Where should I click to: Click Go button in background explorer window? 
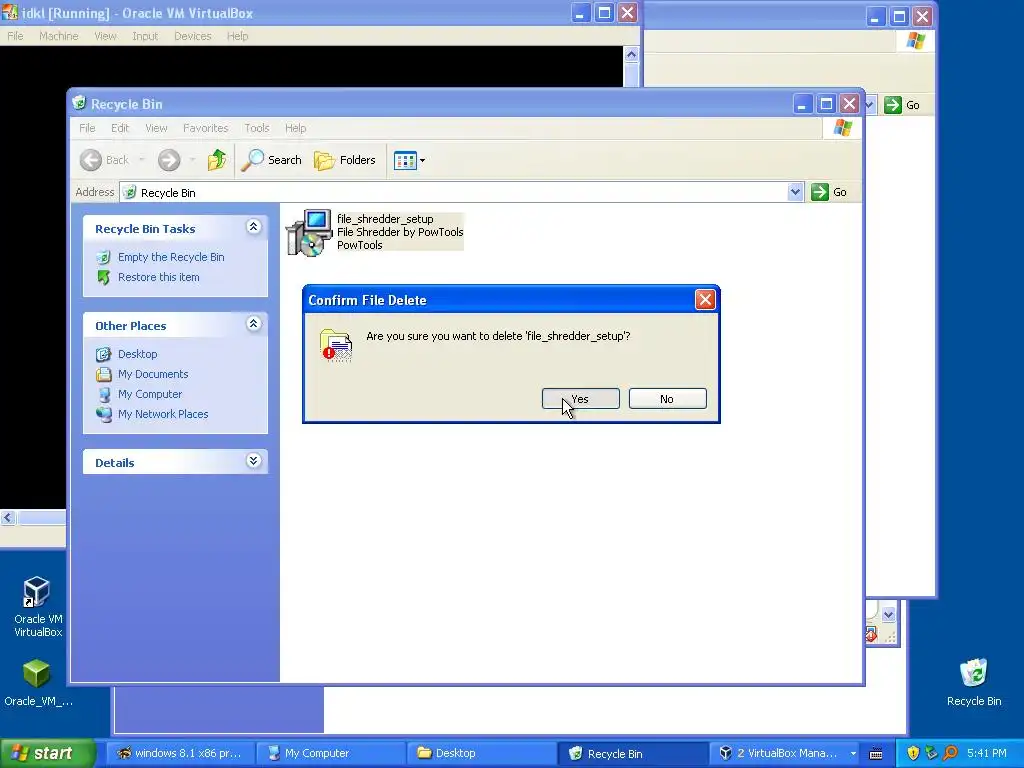click(x=903, y=105)
